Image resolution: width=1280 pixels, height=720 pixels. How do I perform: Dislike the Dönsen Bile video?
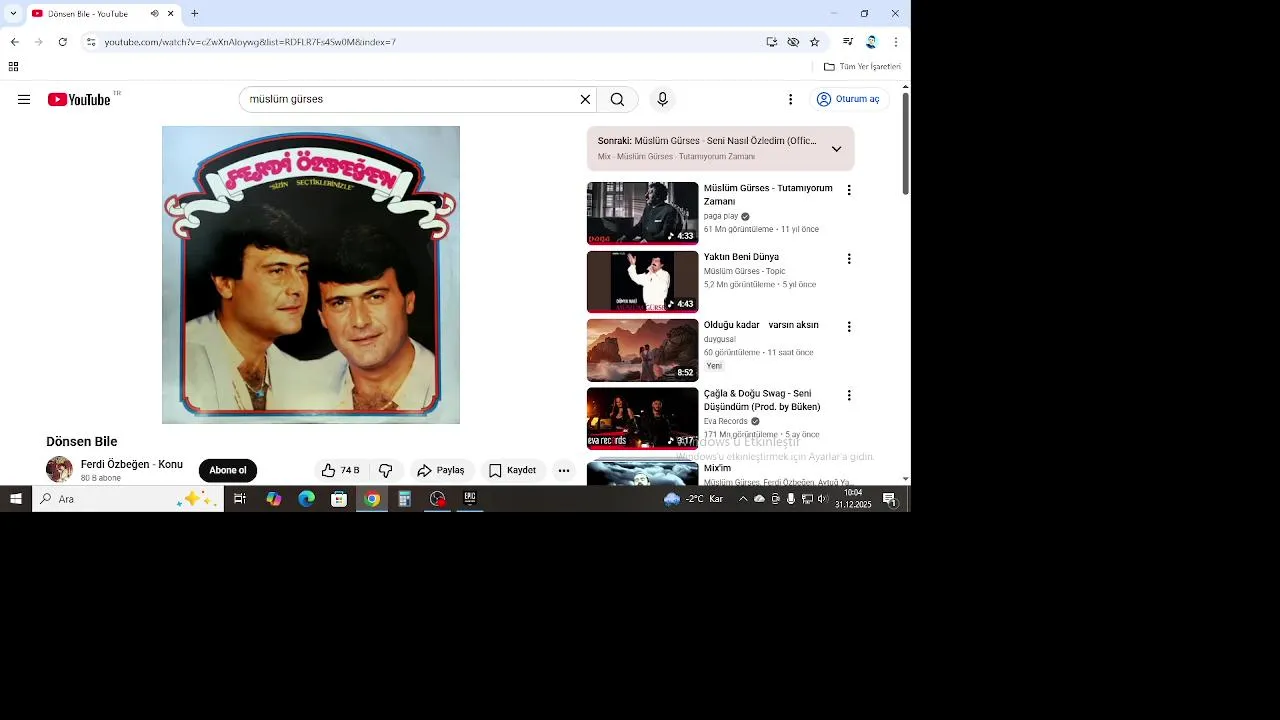click(385, 470)
